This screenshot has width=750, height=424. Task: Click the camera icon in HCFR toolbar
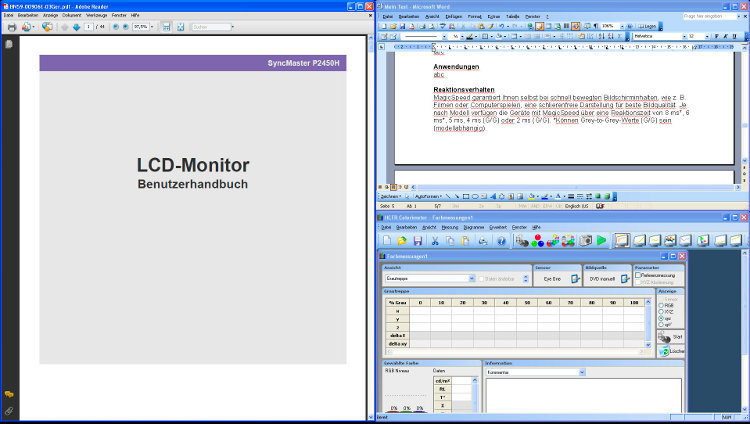point(585,241)
